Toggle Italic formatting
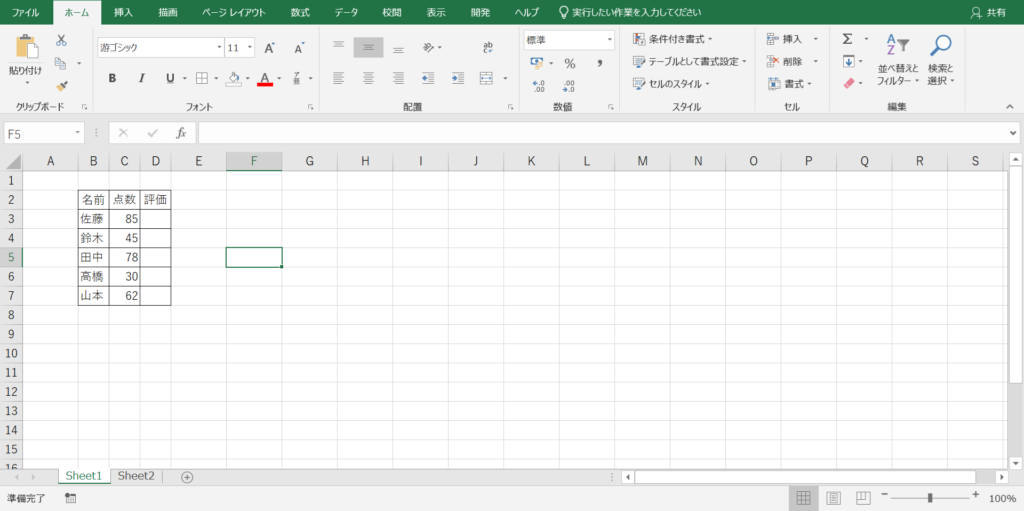1024x511 pixels. tap(141, 78)
